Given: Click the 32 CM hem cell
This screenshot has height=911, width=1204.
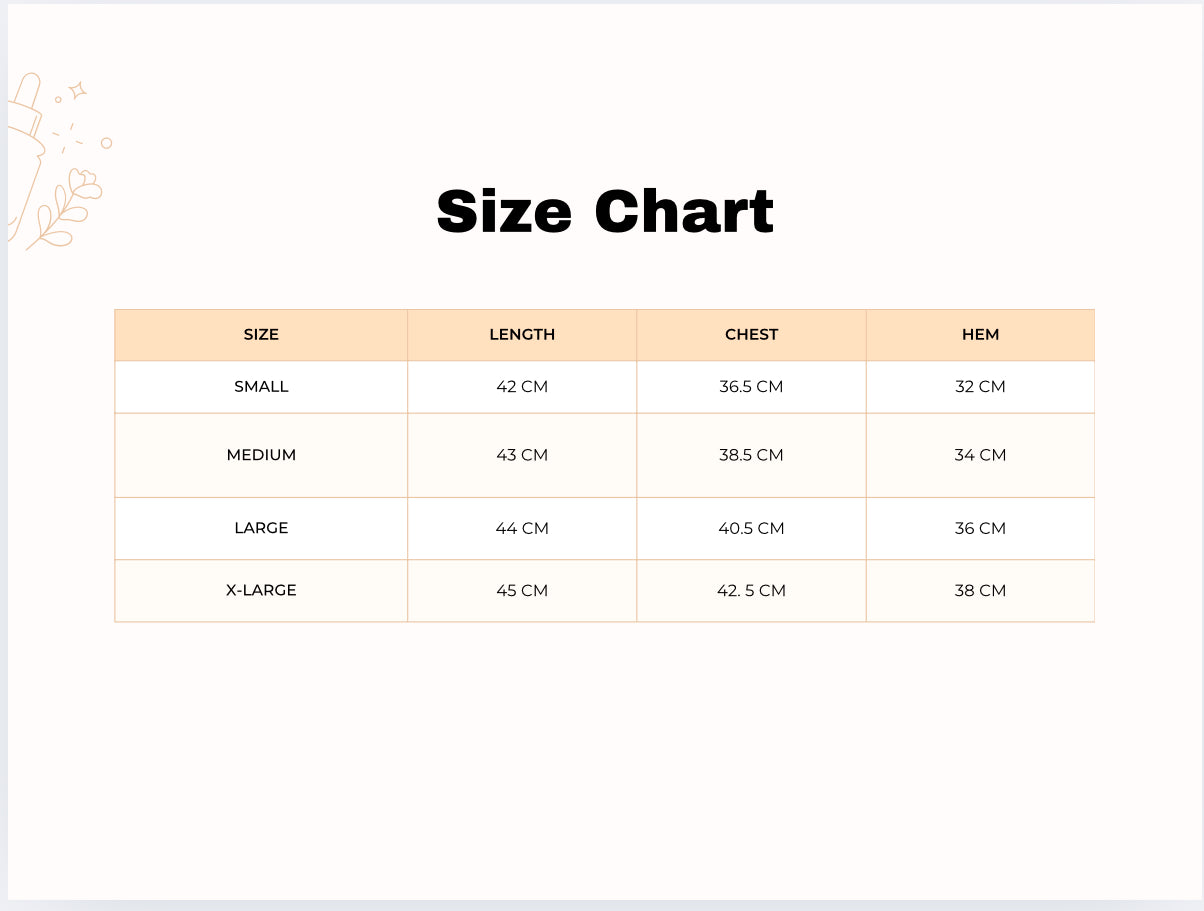Looking at the screenshot, I should (x=980, y=387).
